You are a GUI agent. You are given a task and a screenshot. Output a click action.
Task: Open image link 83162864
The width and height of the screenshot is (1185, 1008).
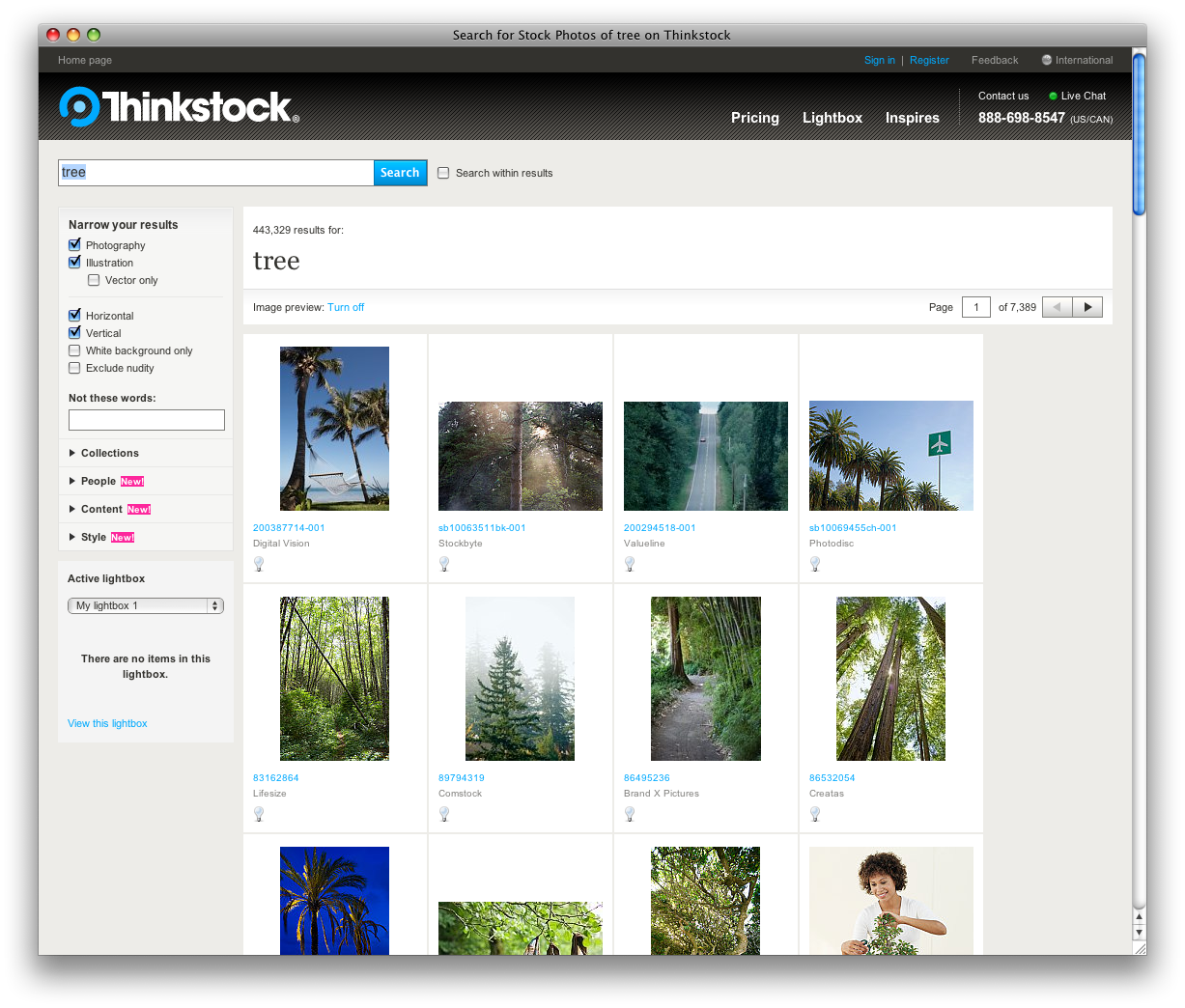pos(276,778)
